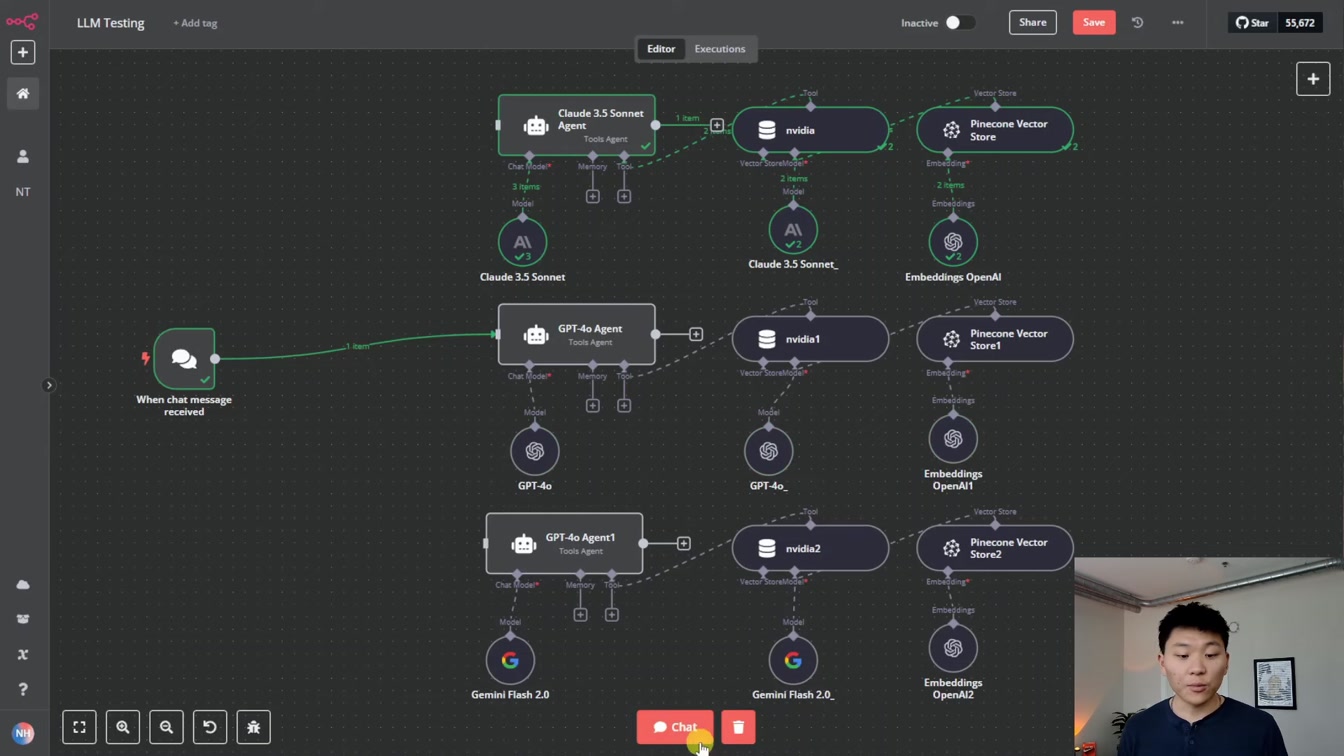Viewport: 1344px width, 756px height.
Task: Add node after GPT-4o Agent output
Action: point(696,334)
